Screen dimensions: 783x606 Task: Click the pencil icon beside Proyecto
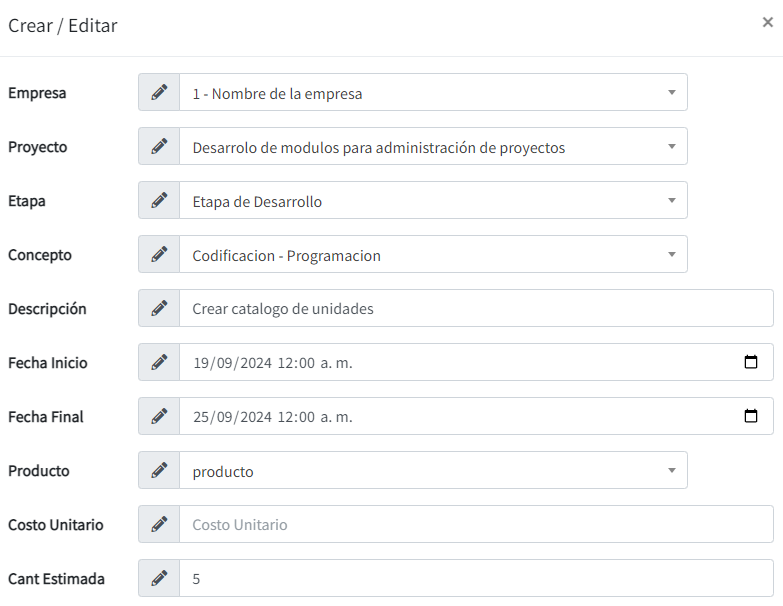tap(159, 147)
